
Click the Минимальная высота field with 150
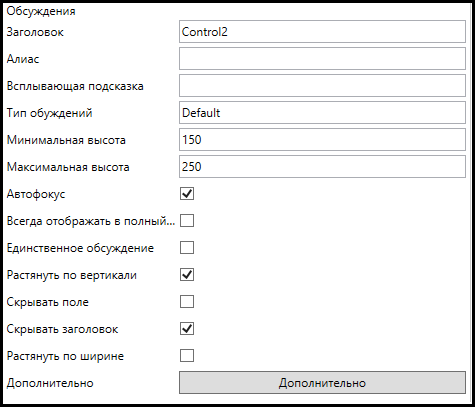[x=322, y=140]
